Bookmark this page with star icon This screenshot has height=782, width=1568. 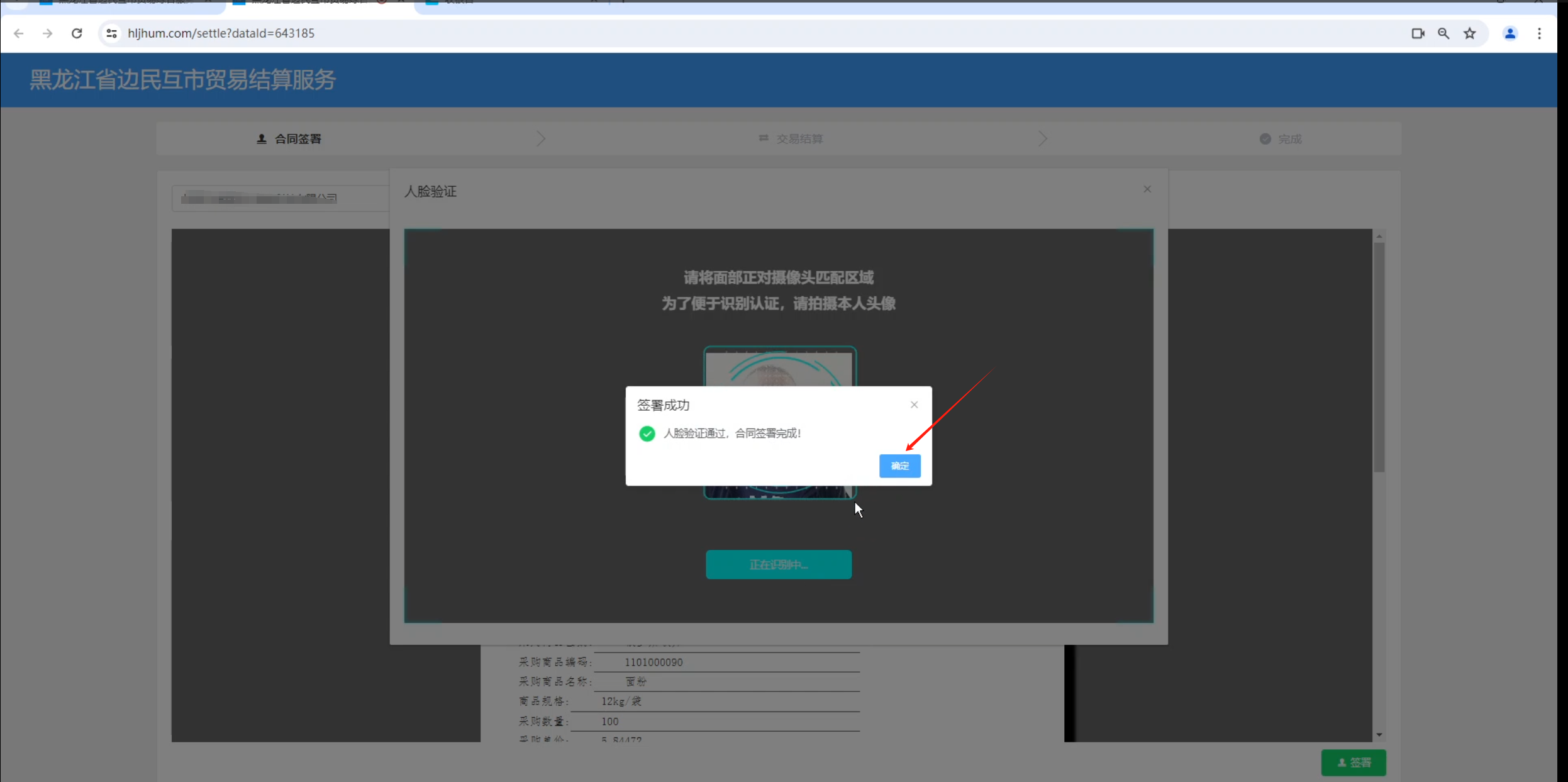click(1469, 33)
